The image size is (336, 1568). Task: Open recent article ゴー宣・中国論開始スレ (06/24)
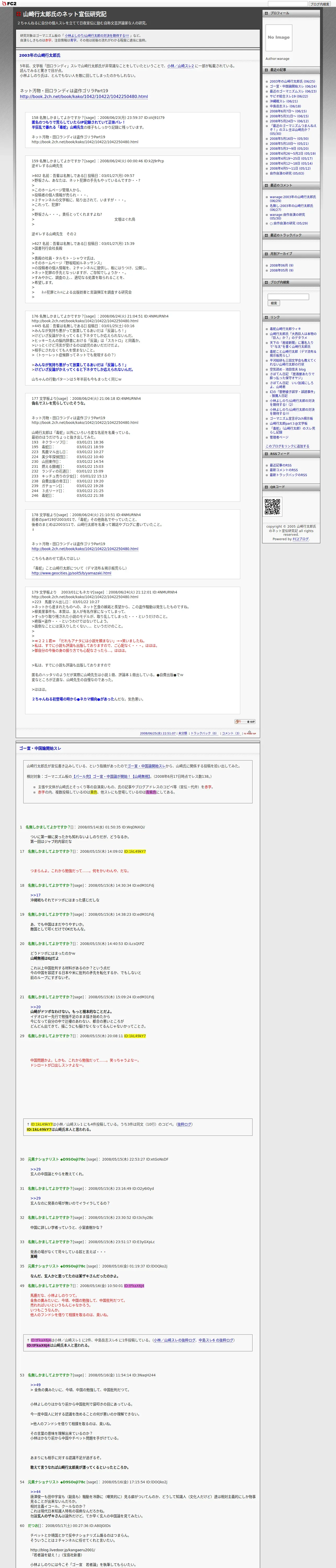coord(293,87)
